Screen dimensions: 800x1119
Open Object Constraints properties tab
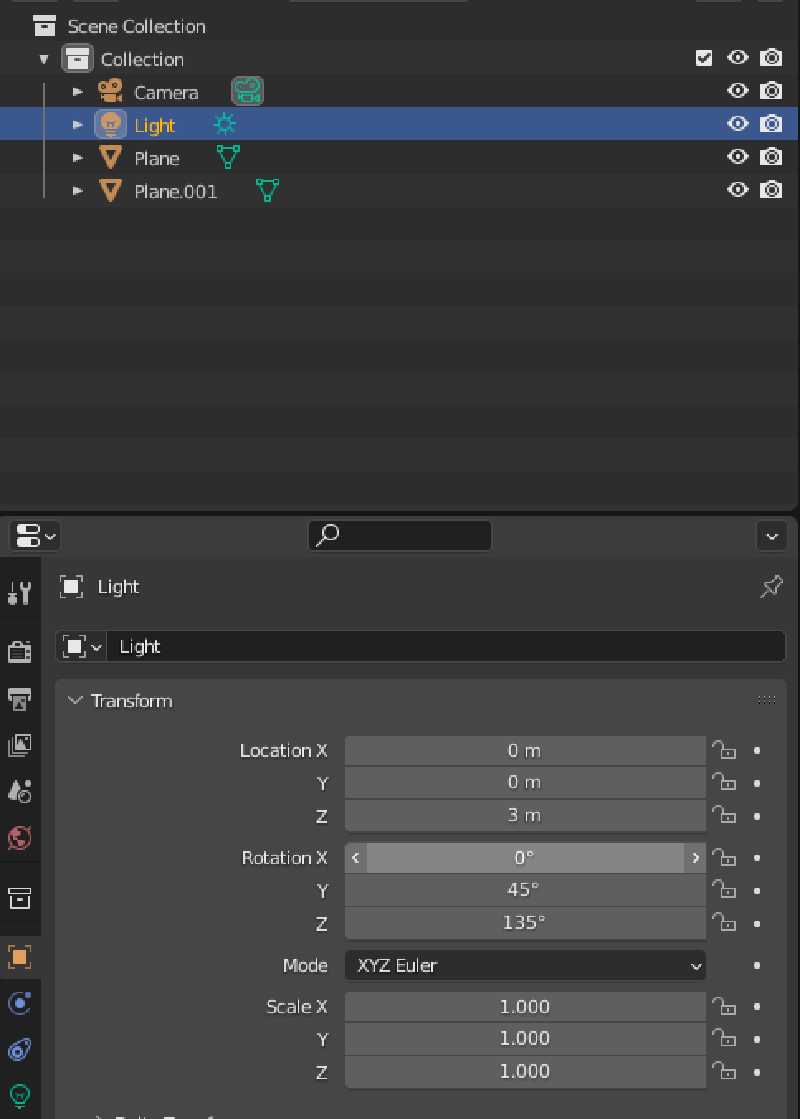(x=19, y=1050)
